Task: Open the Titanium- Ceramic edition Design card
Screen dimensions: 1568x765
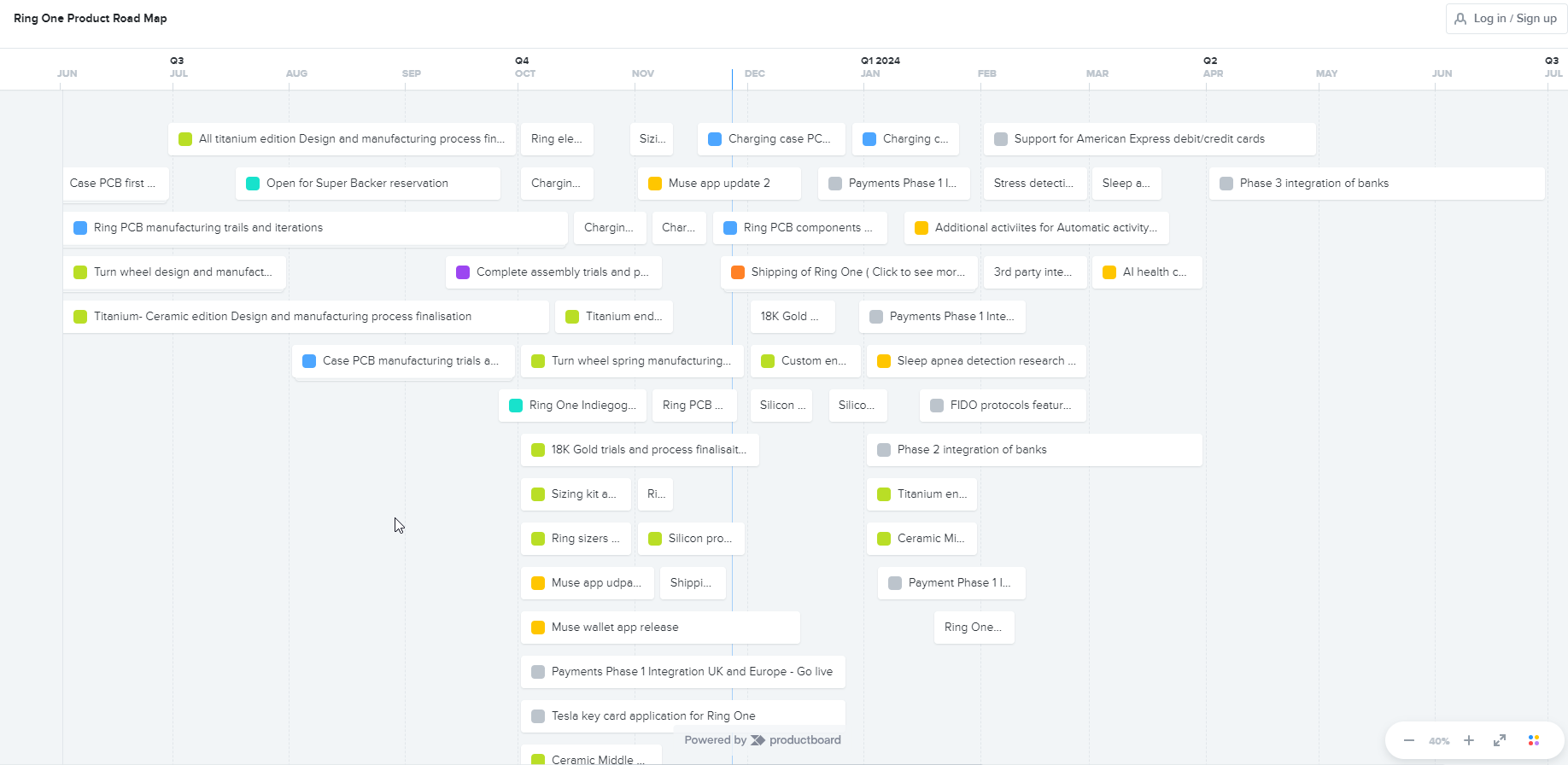Action: point(306,317)
